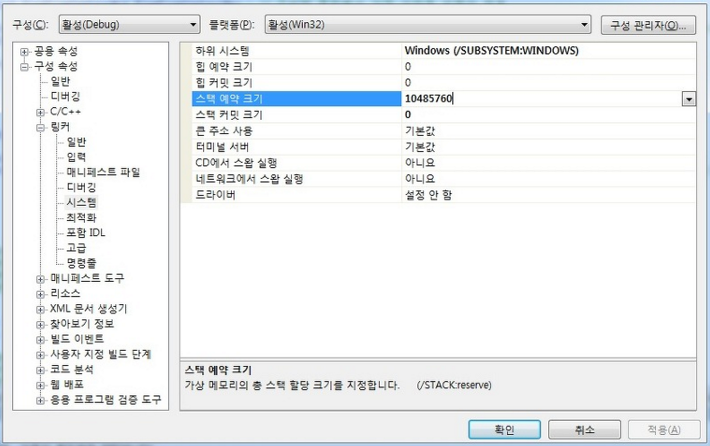Expand the 공용 속성 tree node
This screenshot has height=446, width=710.
point(24,52)
